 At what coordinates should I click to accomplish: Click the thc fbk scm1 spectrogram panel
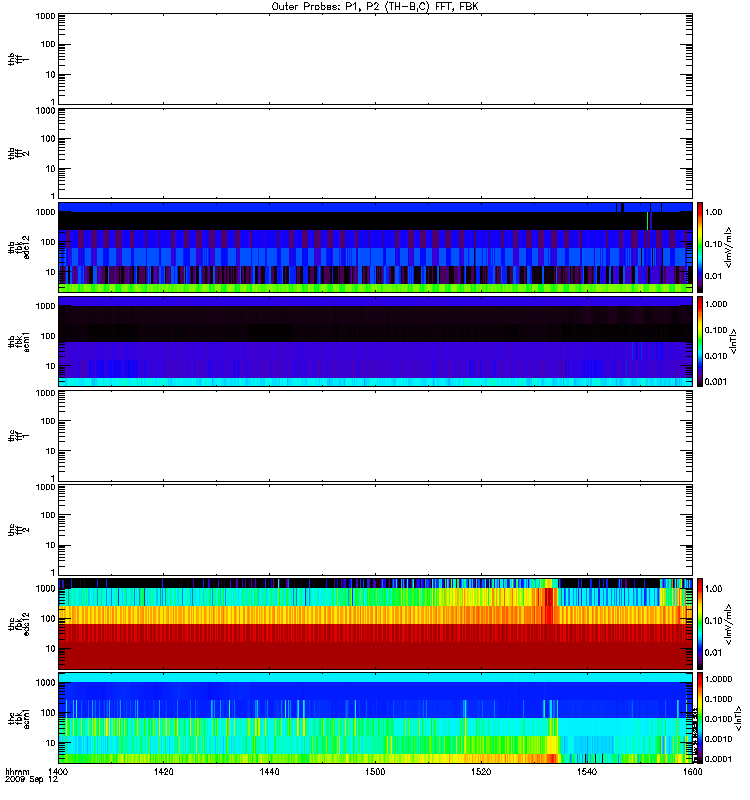(x=375, y=718)
